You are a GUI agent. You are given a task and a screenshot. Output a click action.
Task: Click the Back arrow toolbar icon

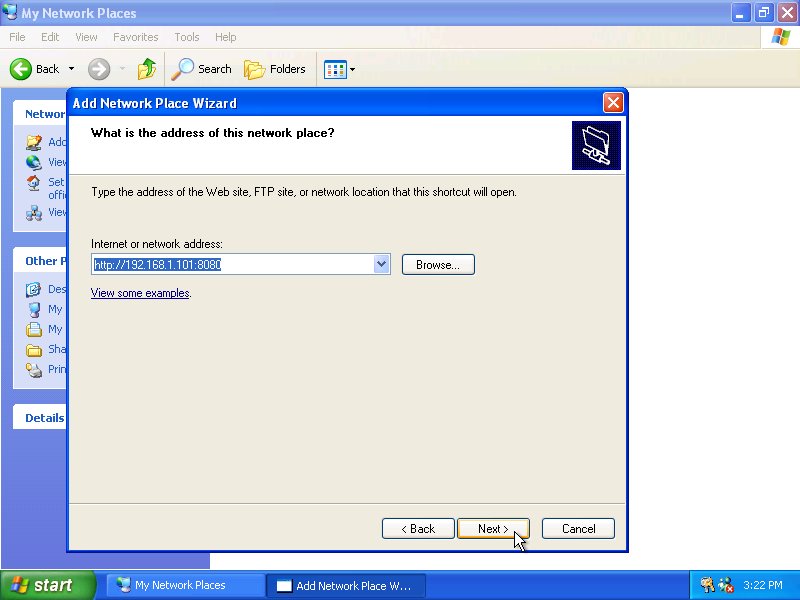pos(22,69)
